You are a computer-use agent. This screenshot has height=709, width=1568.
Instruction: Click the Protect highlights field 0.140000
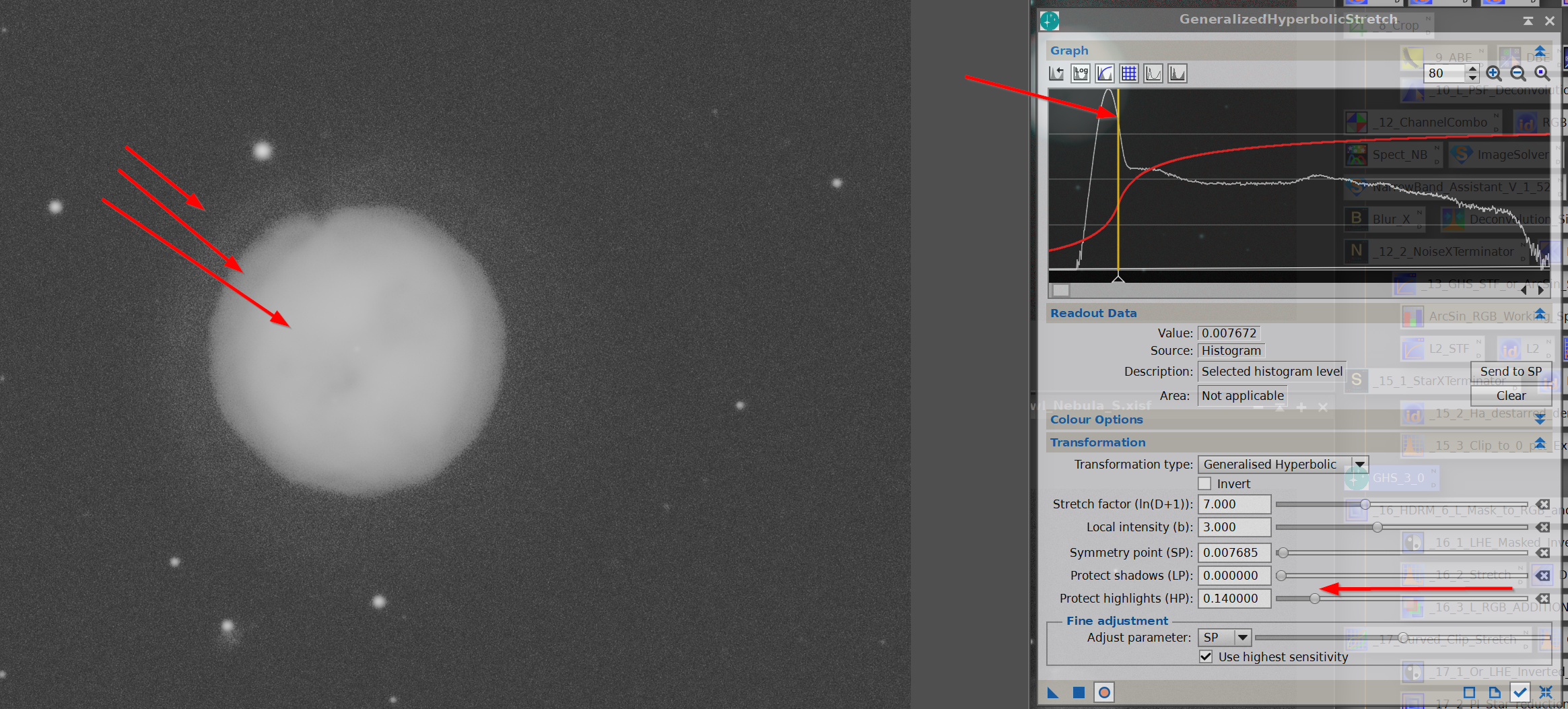[x=1234, y=599]
